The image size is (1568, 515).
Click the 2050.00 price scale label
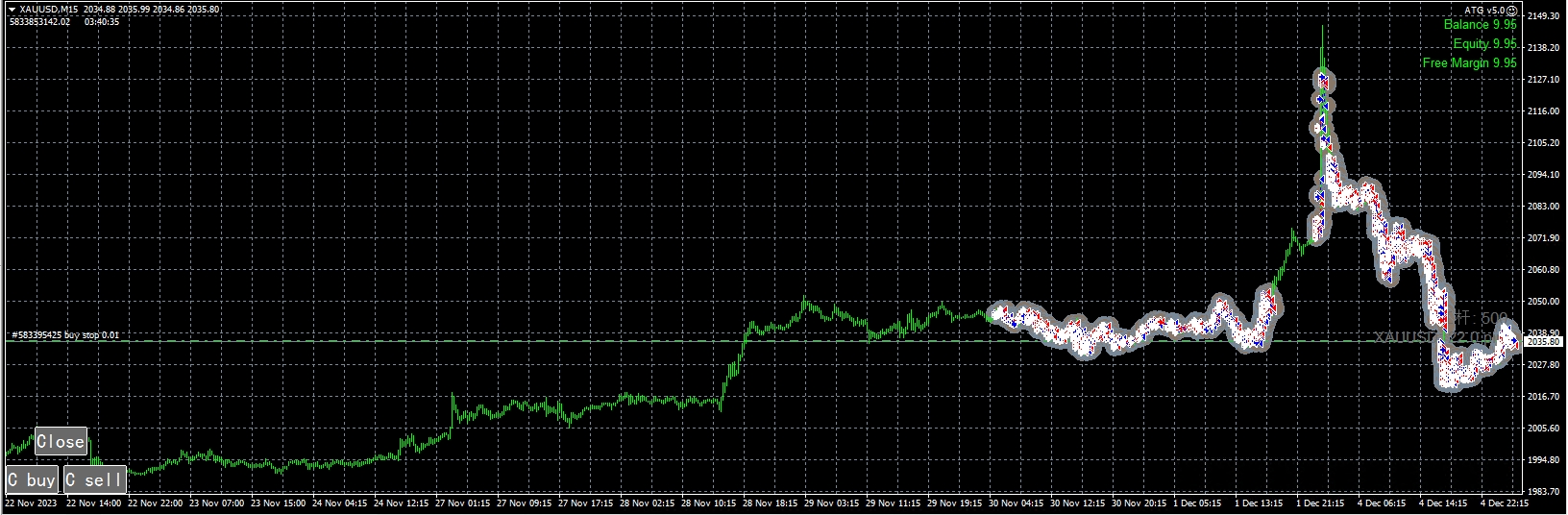pos(1543,302)
